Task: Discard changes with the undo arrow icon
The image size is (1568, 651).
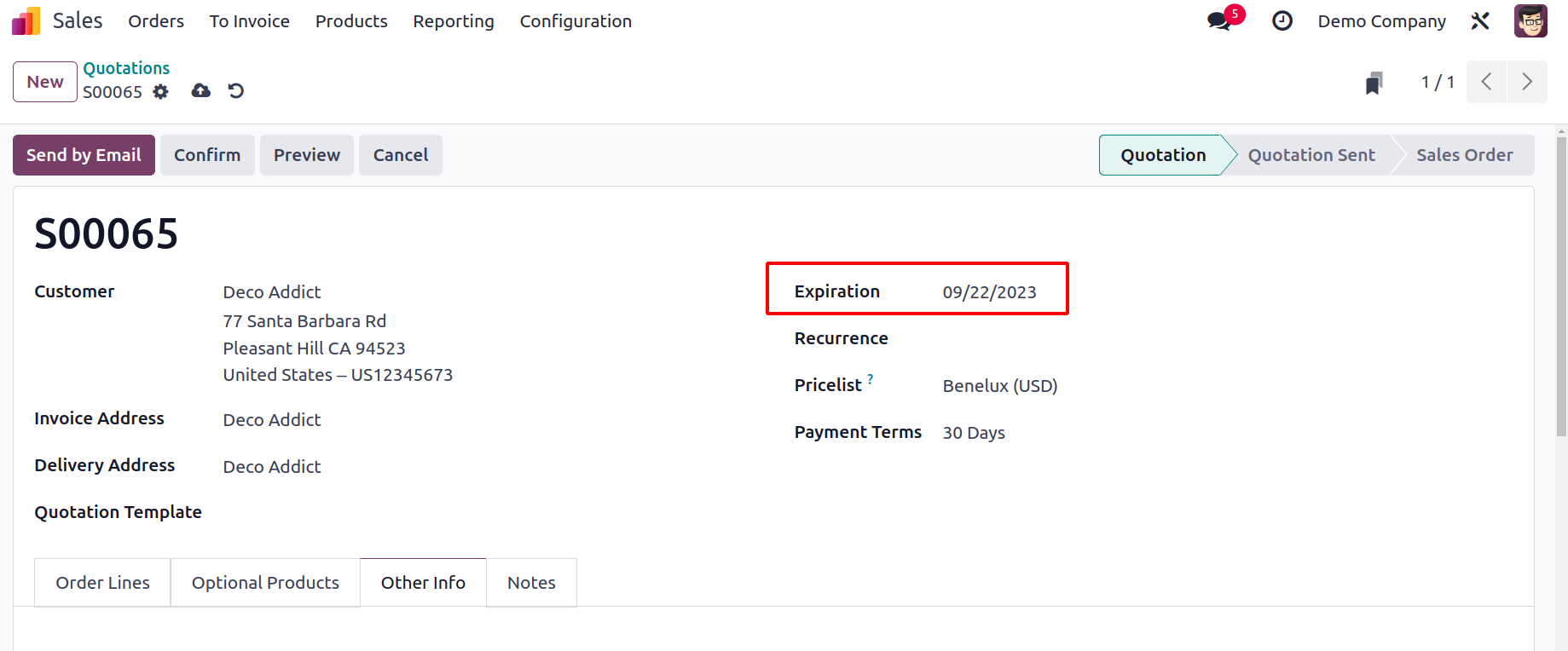Action: (x=236, y=91)
